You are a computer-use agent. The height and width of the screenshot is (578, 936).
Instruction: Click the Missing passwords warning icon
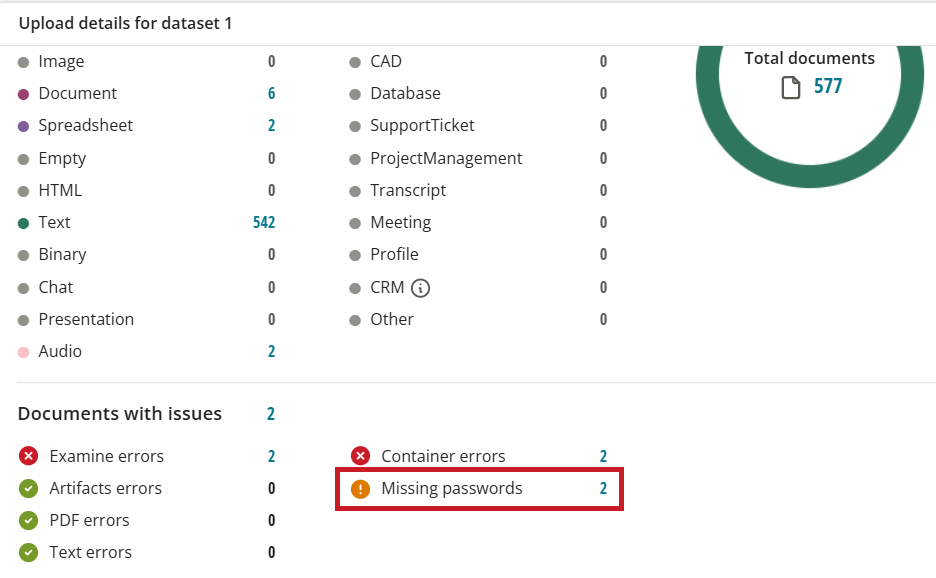click(360, 488)
